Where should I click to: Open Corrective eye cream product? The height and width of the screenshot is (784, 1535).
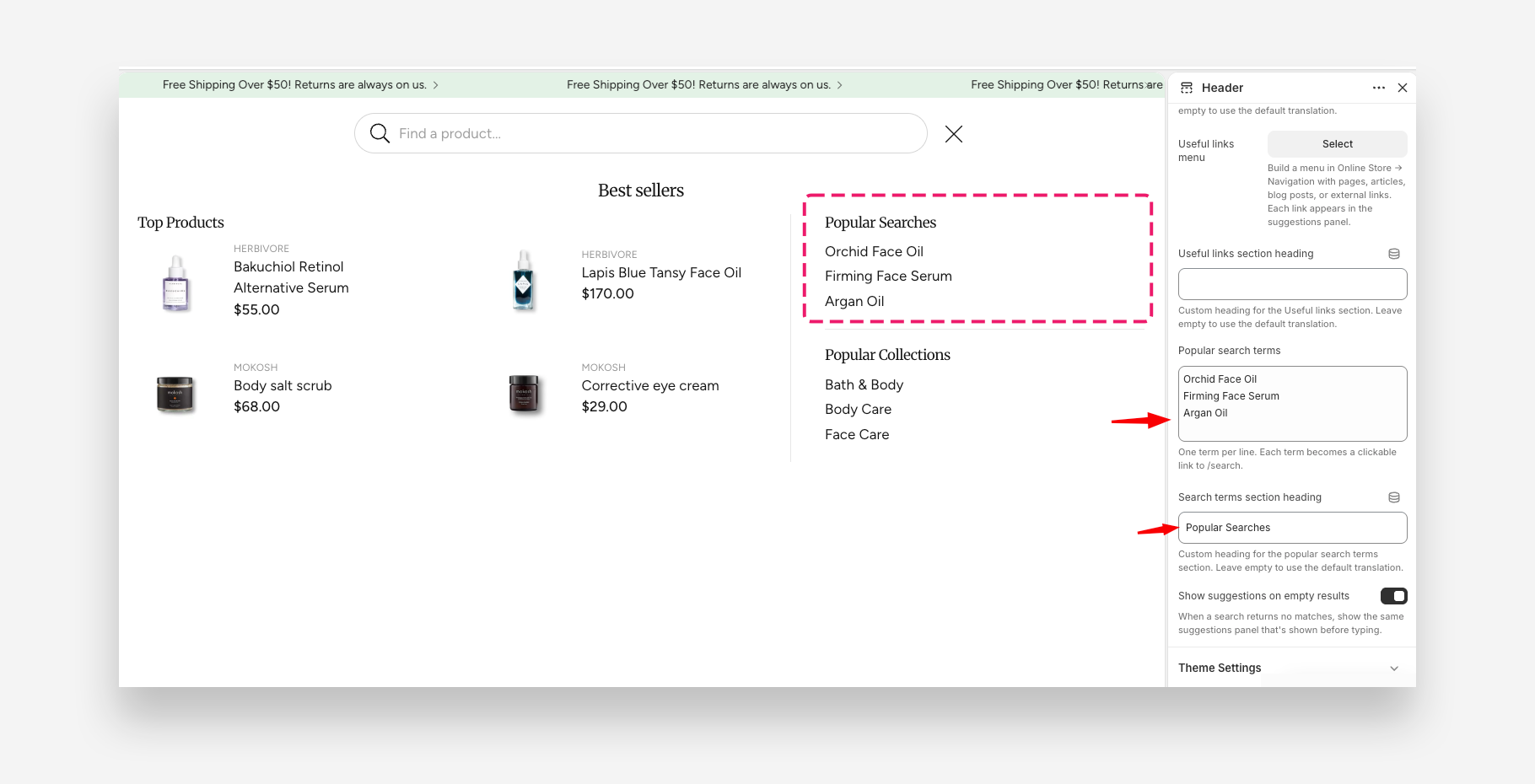pyautogui.click(x=650, y=385)
